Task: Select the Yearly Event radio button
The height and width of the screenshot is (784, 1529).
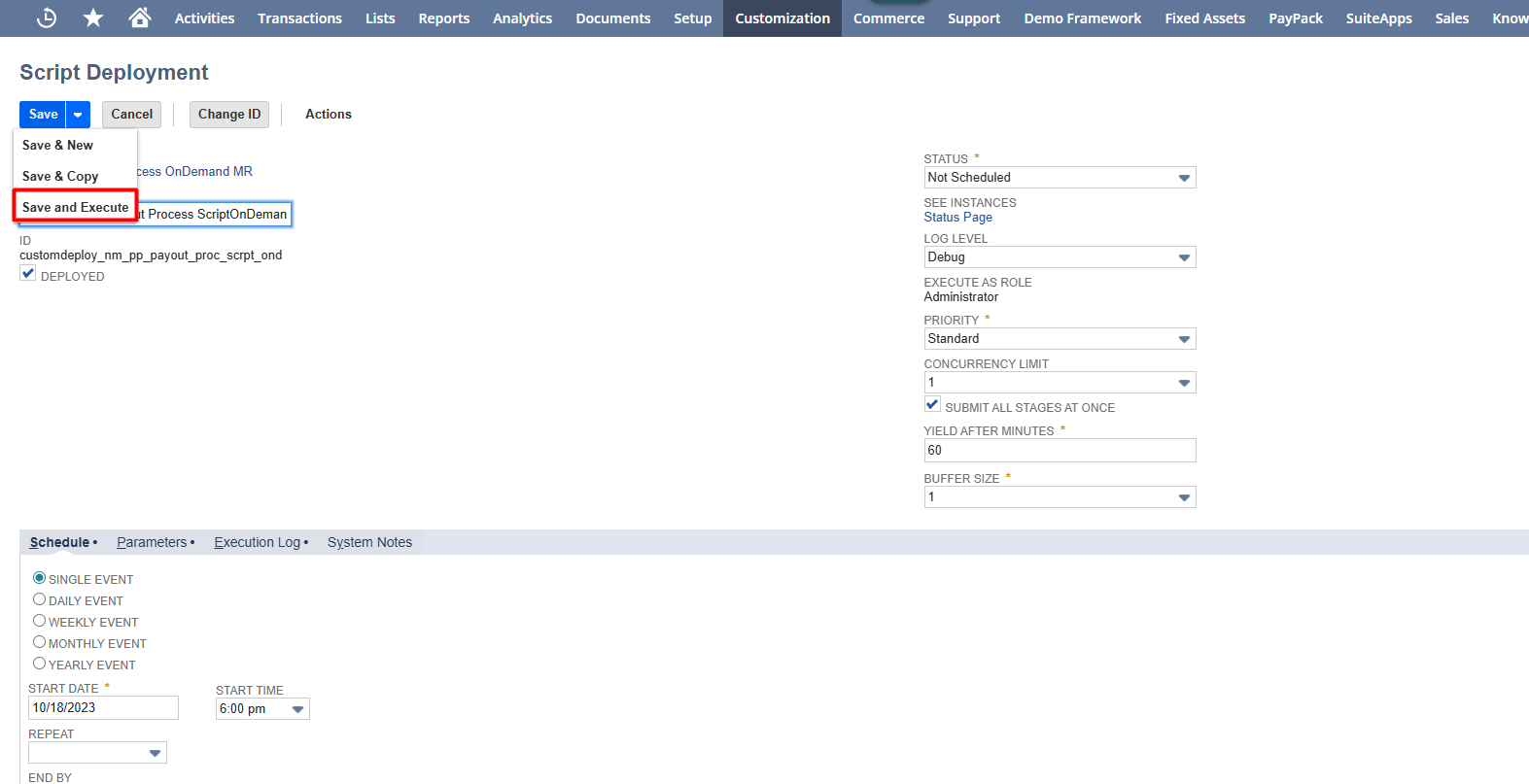Action: click(x=40, y=664)
